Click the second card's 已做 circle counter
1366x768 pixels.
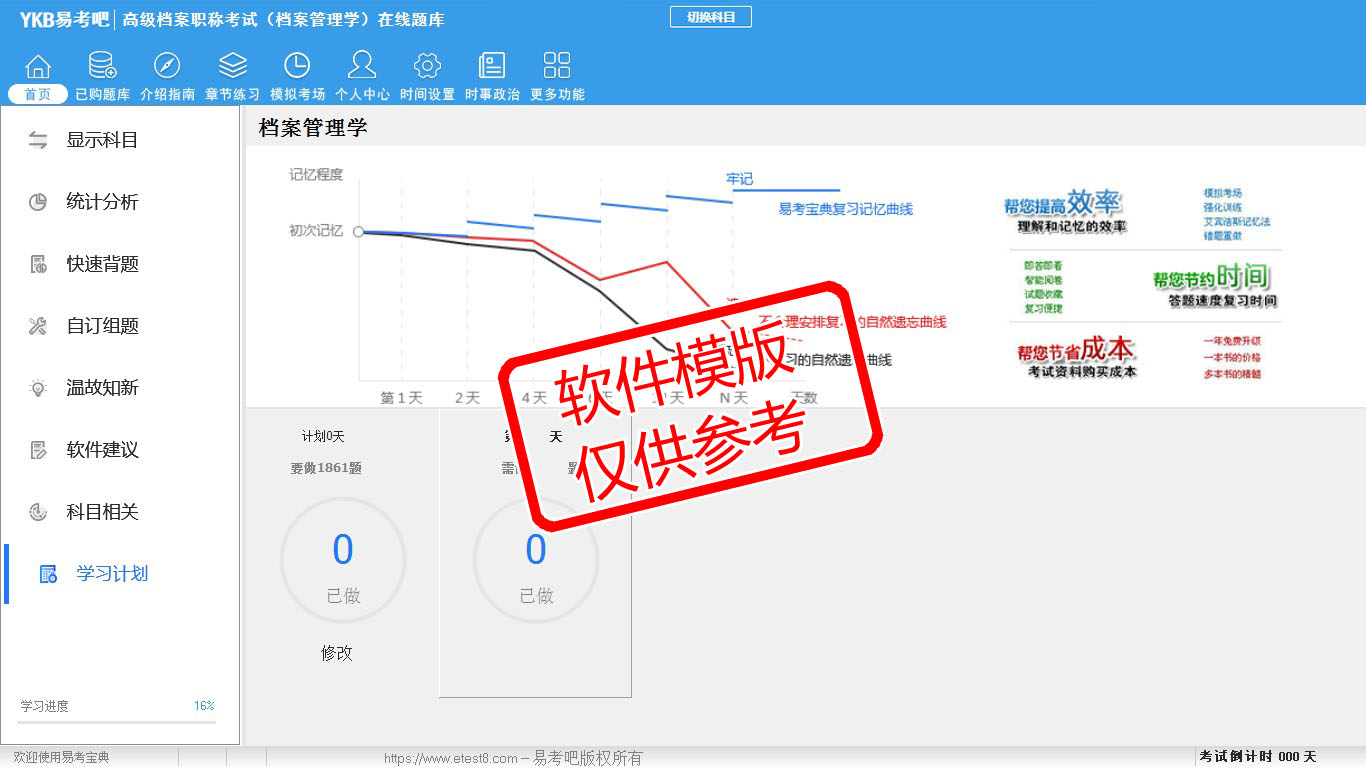536,561
